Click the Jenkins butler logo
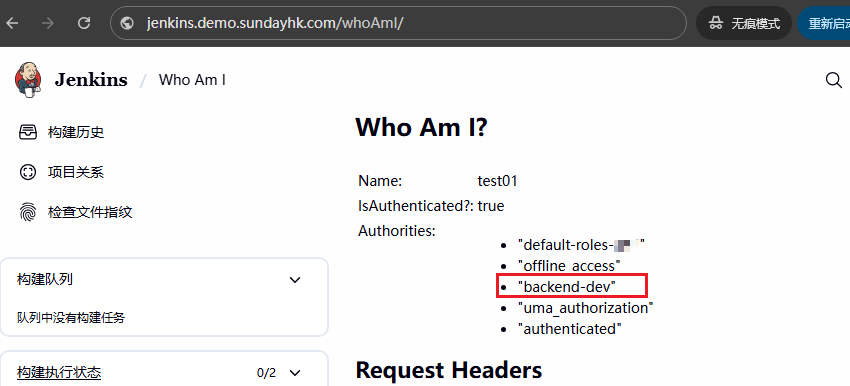 [28, 80]
